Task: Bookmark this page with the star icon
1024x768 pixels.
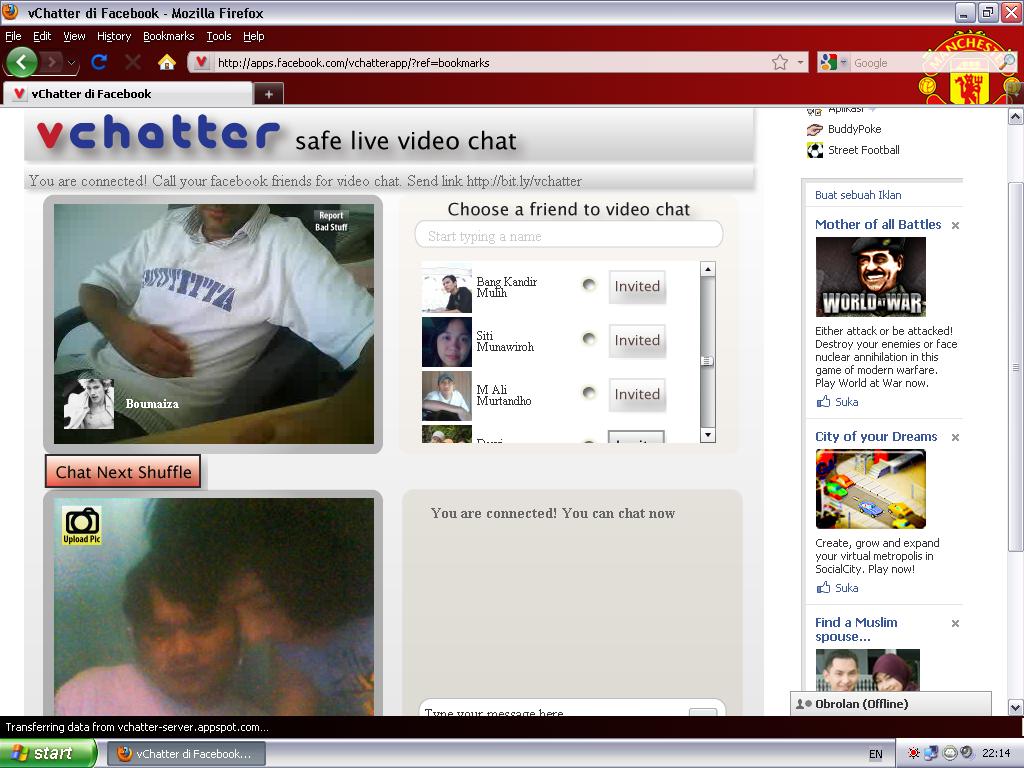Action: coord(780,63)
